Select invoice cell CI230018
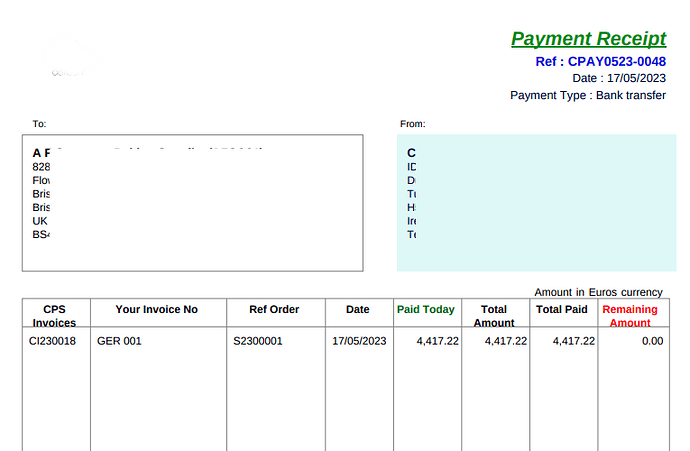 (52, 341)
